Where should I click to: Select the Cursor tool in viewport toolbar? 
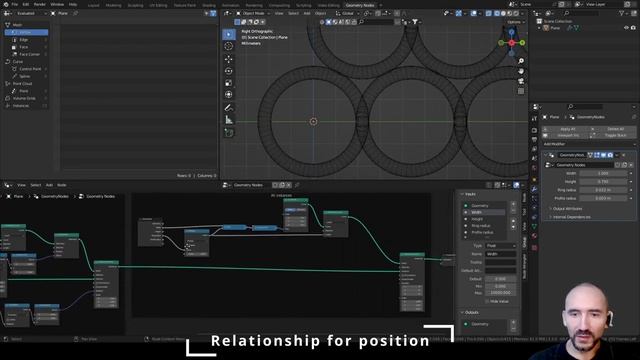(x=229, y=46)
